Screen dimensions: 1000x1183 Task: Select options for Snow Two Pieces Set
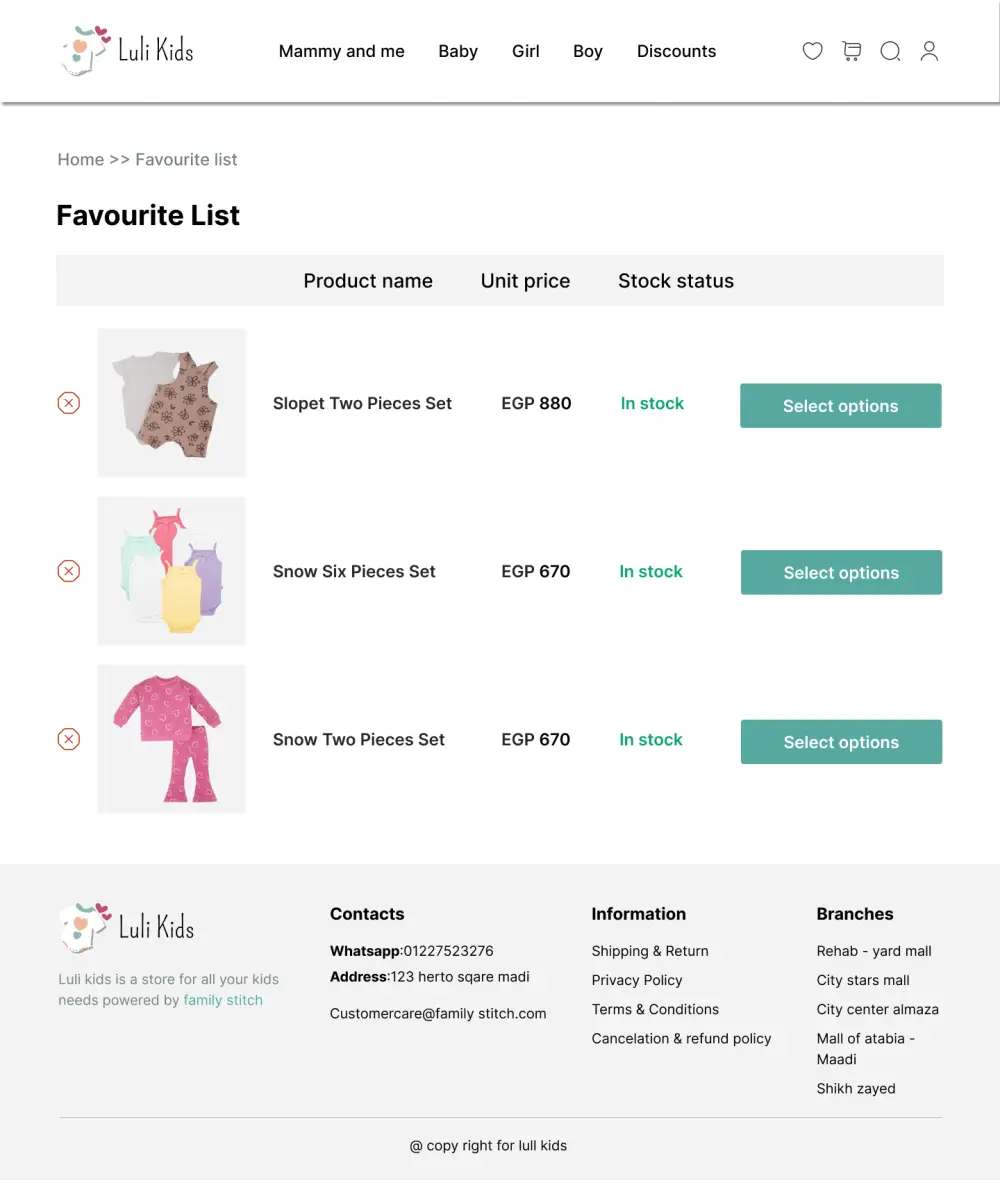click(840, 742)
